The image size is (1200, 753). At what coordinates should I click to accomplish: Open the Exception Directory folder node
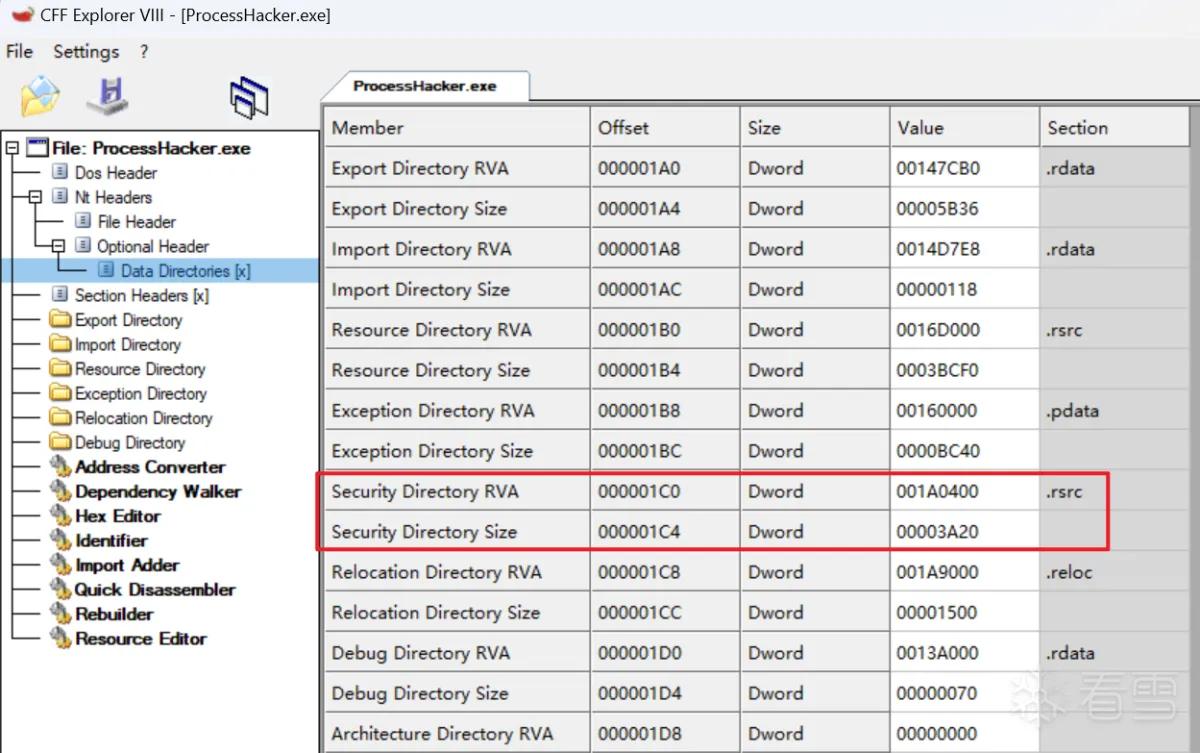click(141, 394)
